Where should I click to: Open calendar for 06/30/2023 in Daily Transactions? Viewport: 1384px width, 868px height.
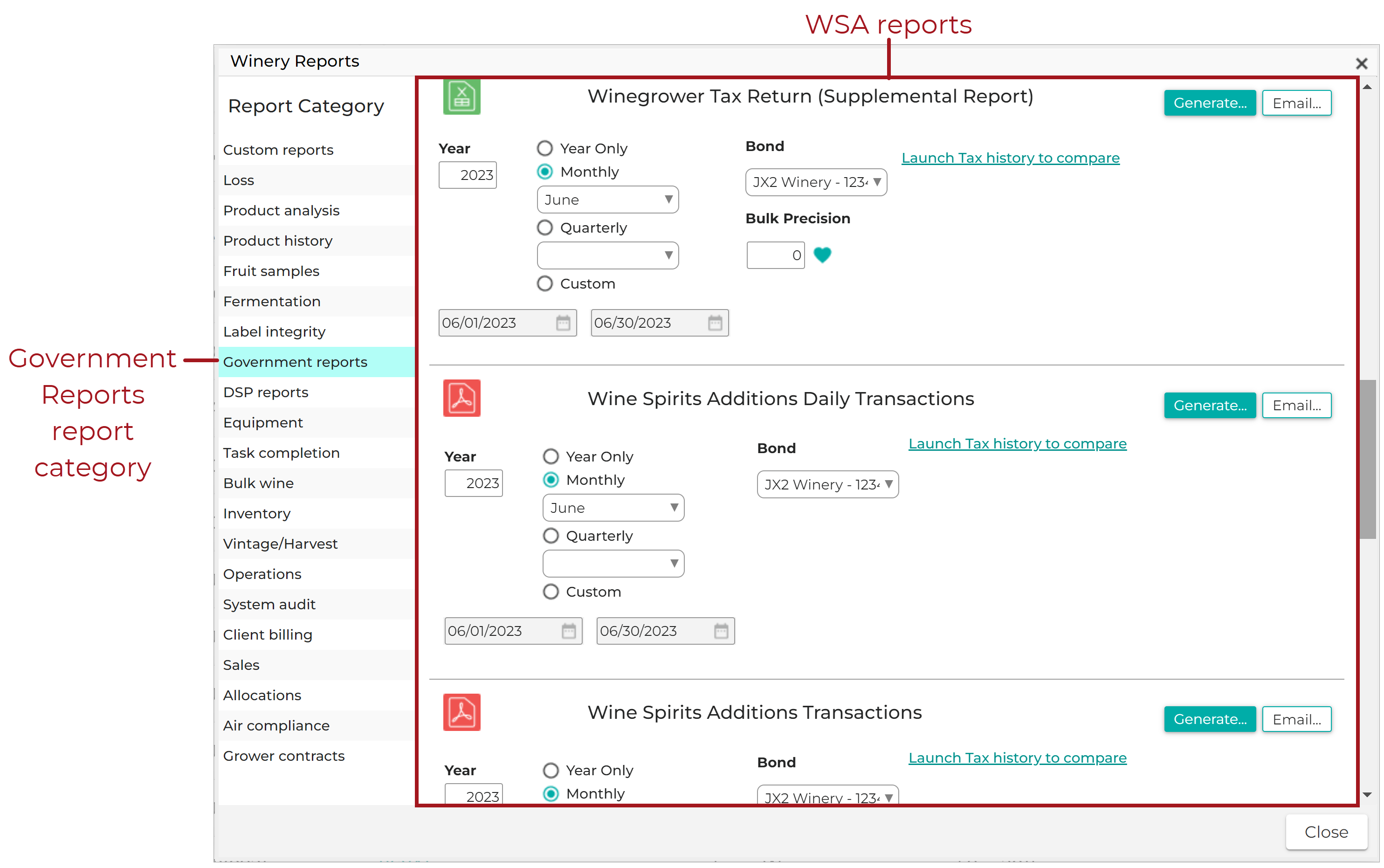[x=721, y=631]
